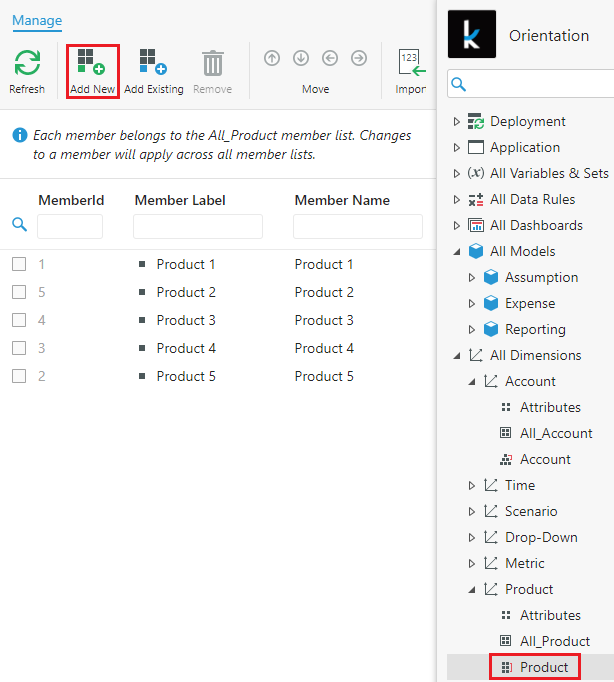Click the Member Name filter input field

point(358,226)
